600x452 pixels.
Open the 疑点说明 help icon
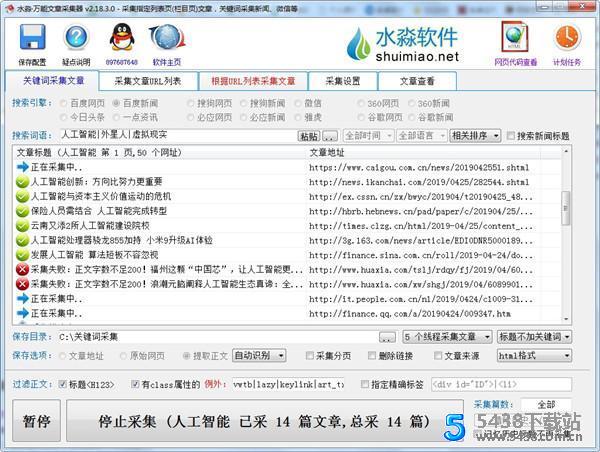[76, 37]
